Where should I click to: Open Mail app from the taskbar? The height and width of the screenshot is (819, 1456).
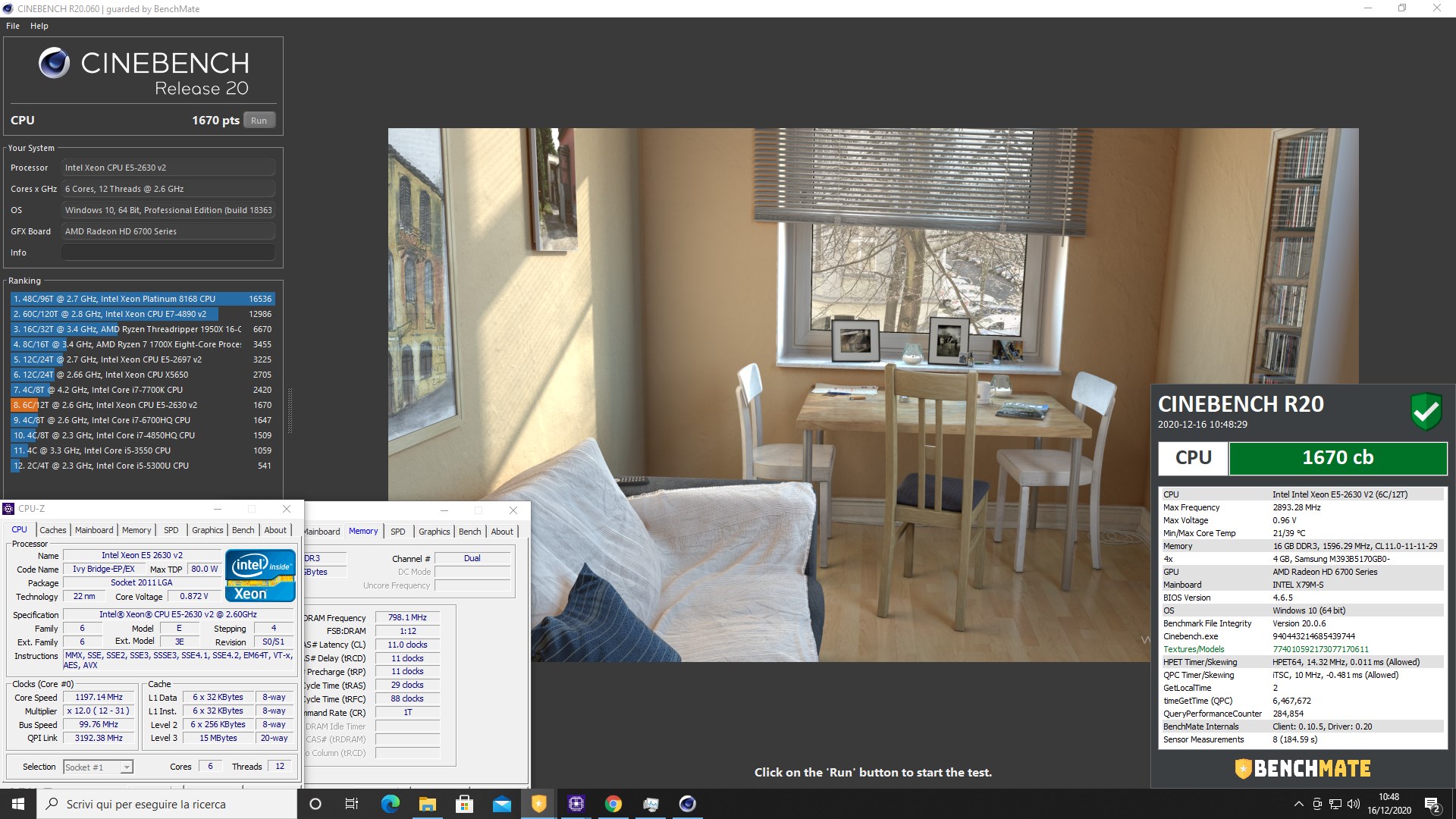[x=501, y=804]
